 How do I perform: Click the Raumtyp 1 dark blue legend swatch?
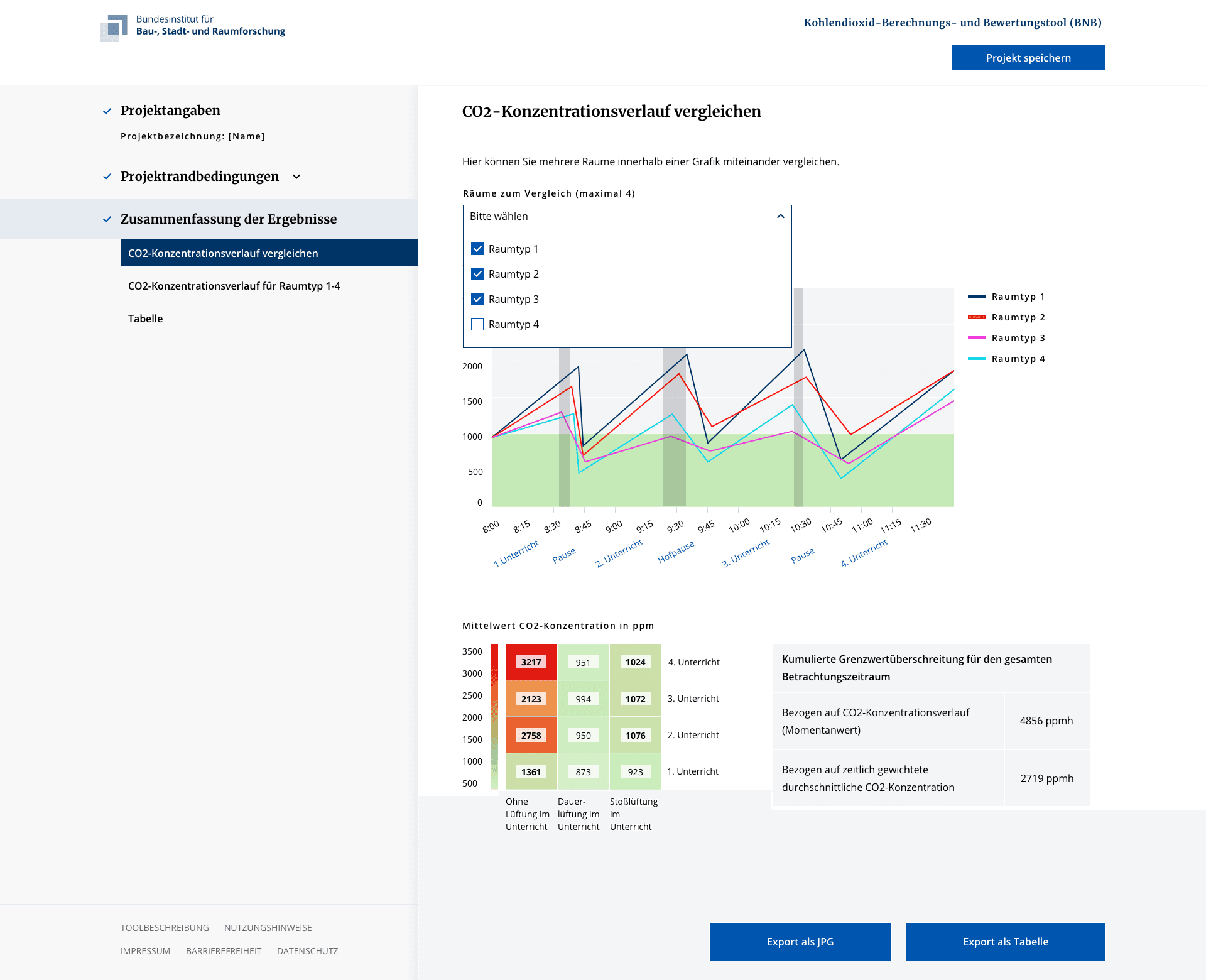click(977, 297)
